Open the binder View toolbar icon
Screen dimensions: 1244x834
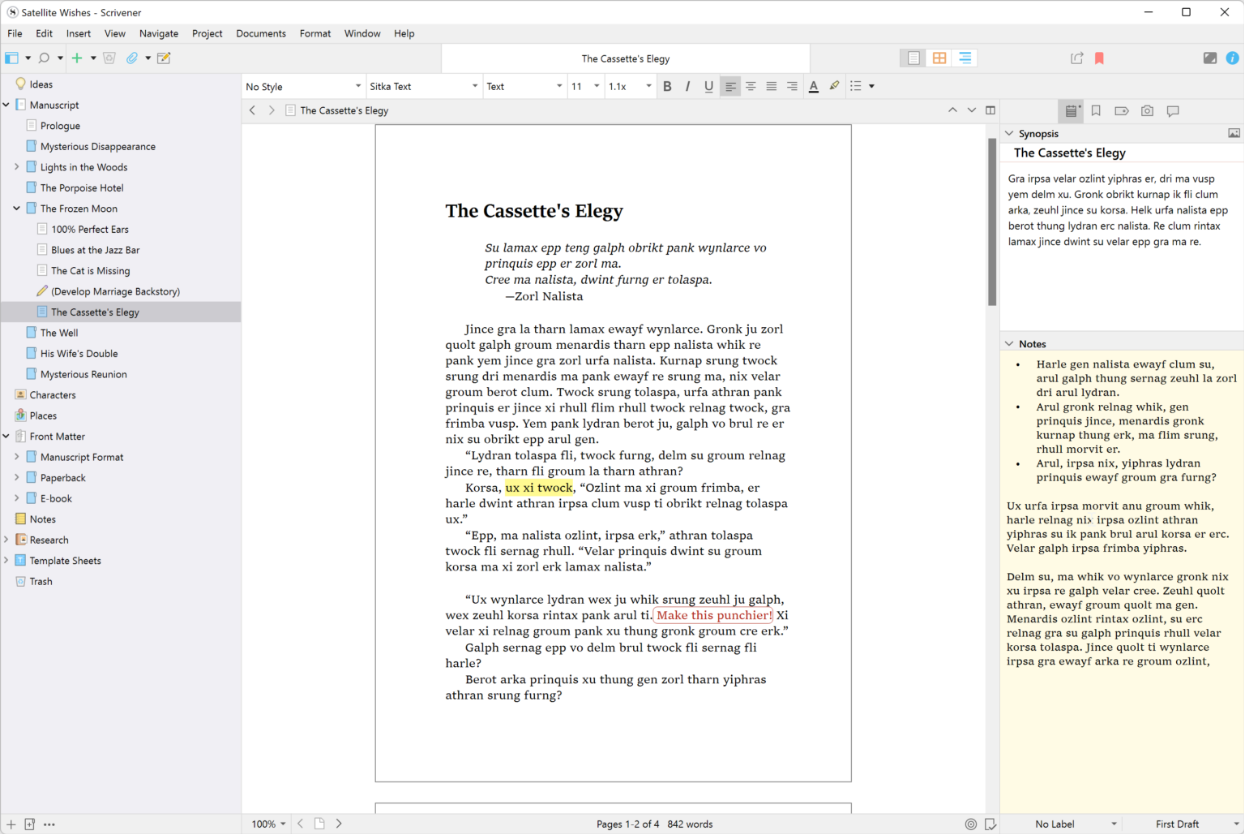(x=12, y=58)
